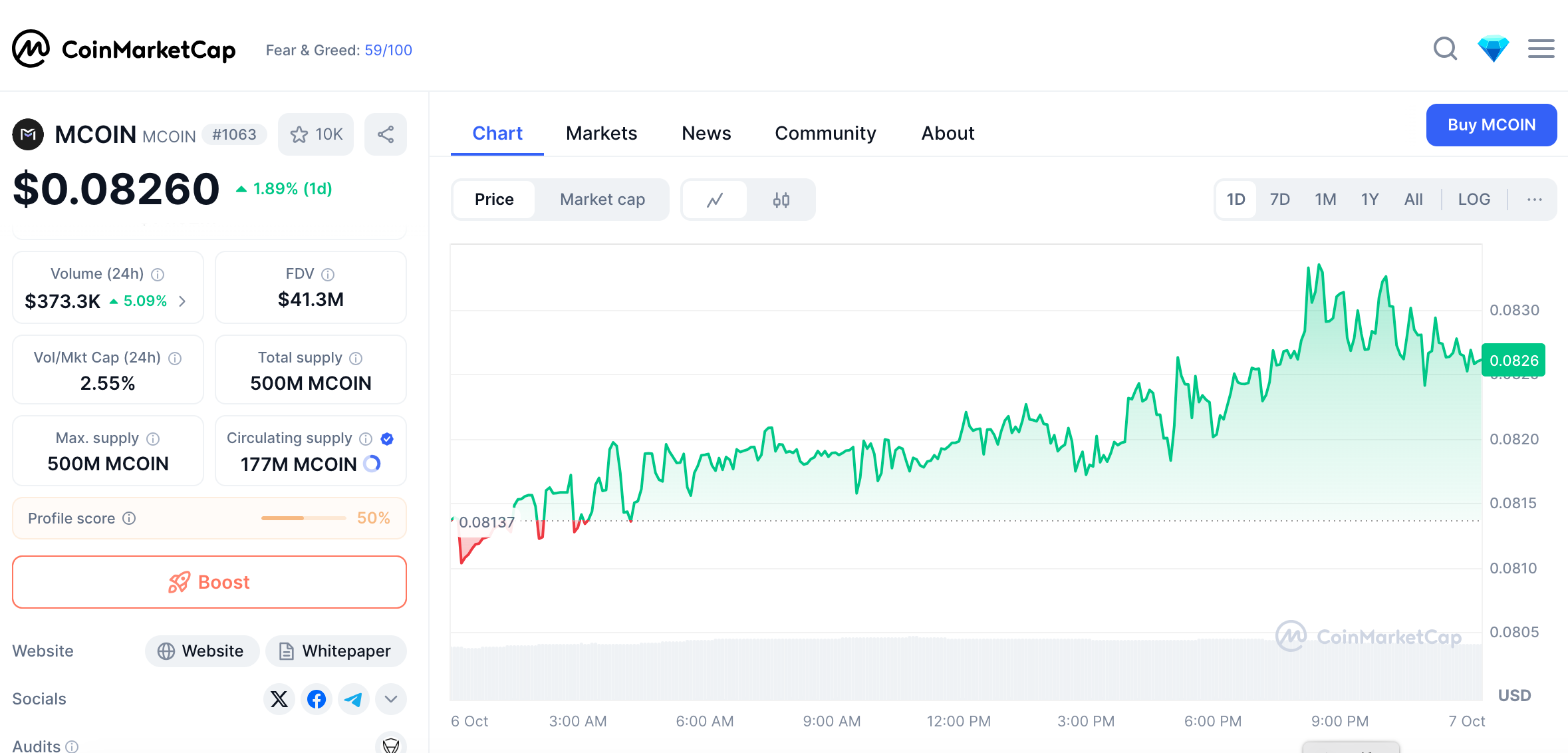Viewport: 1568px width, 753px height.
Task: Expand Volume (24h) details arrow
Action: point(182,301)
